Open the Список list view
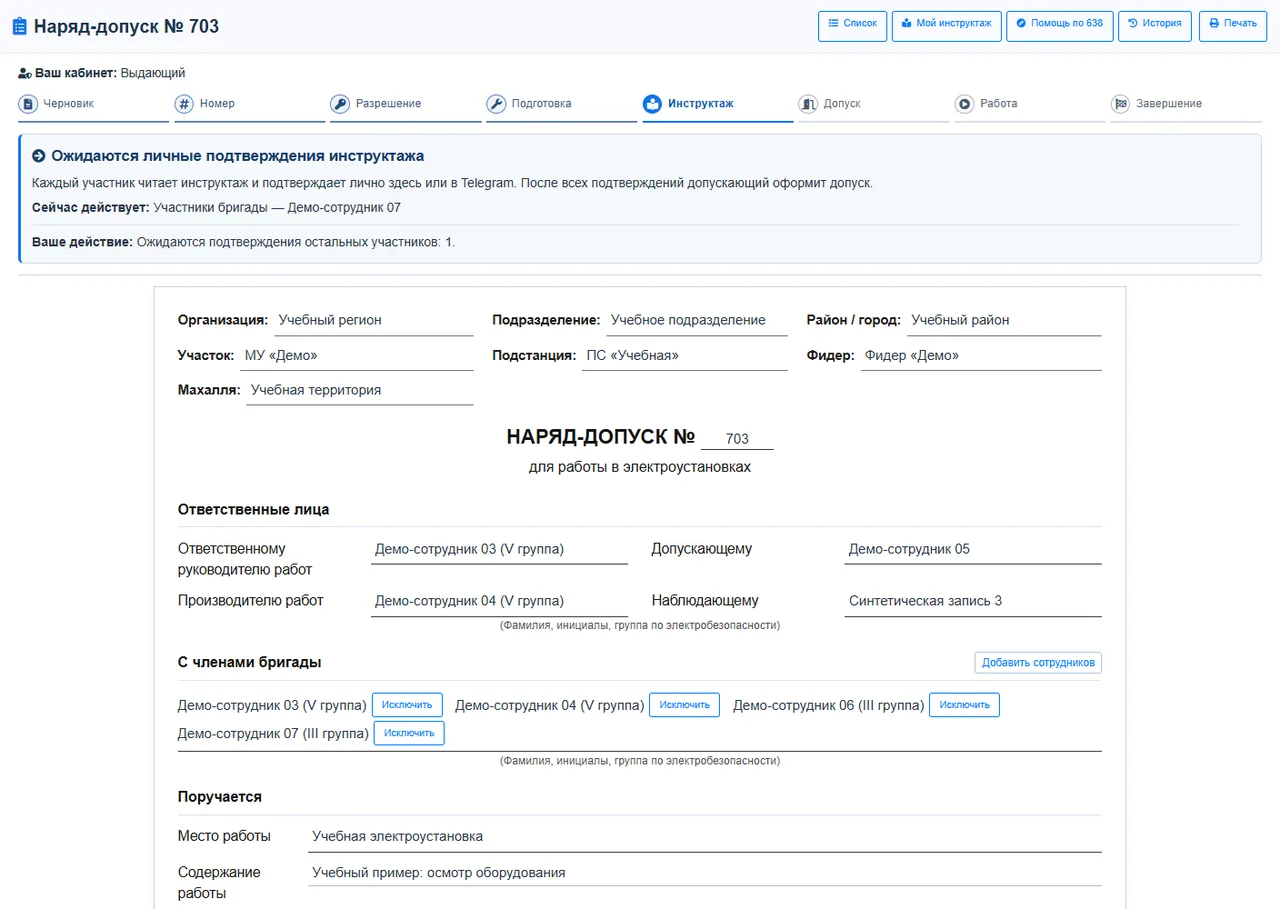 (x=852, y=26)
